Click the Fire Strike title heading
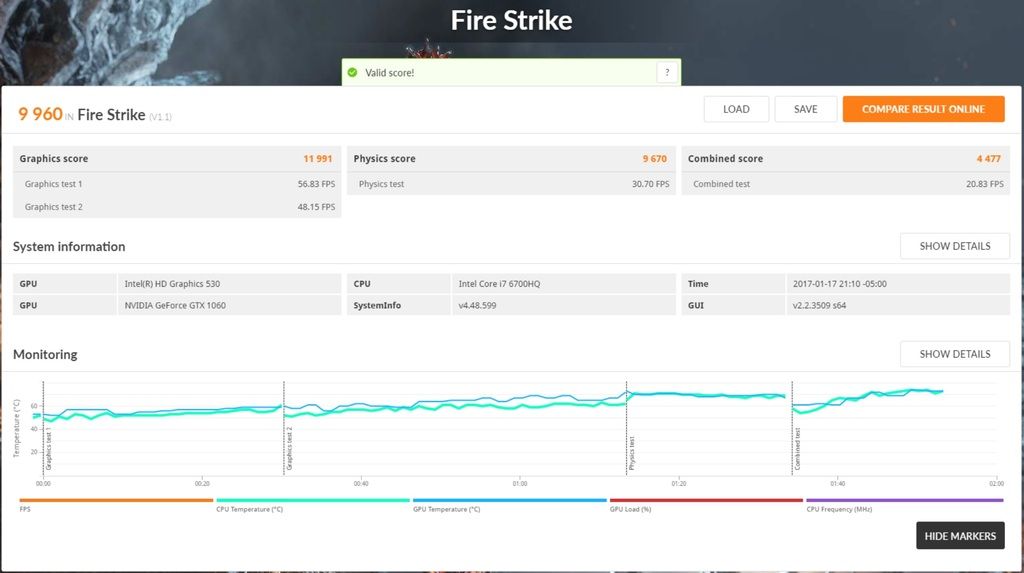This screenshot has height=573, width=1024. [x=511, y=20]
